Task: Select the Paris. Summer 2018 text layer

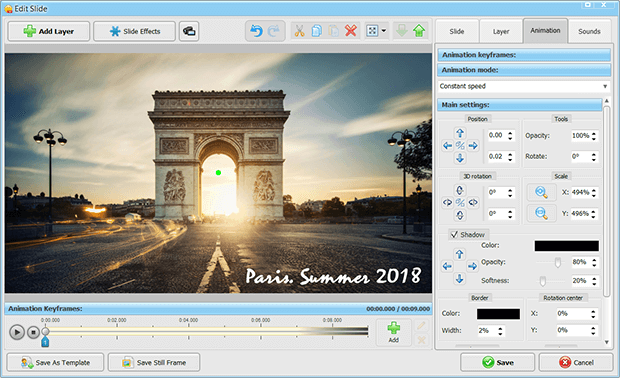Action: (333, 276)
